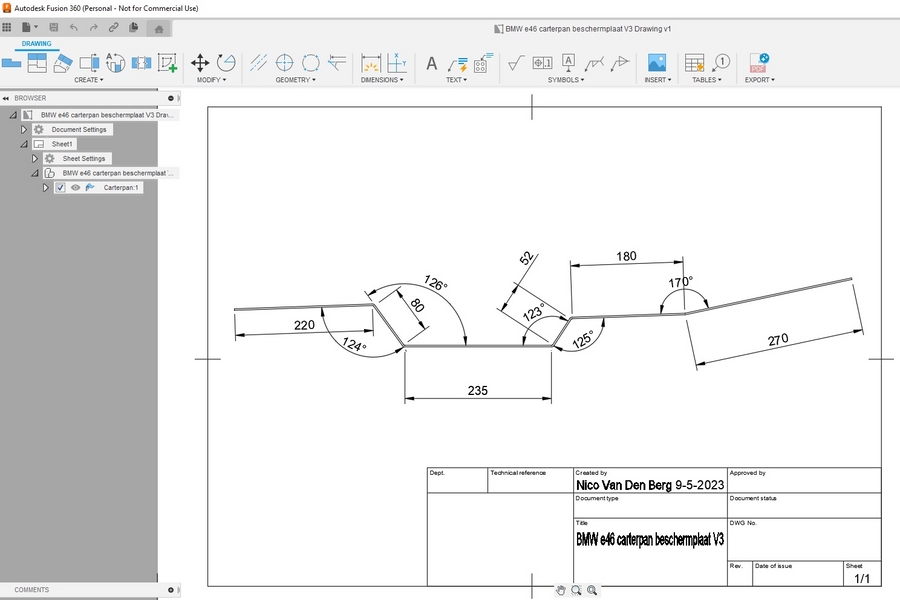Viewport: 900px width, 600px height.
Task: Select the Center Mark Pattern tool
Action: 311,63
